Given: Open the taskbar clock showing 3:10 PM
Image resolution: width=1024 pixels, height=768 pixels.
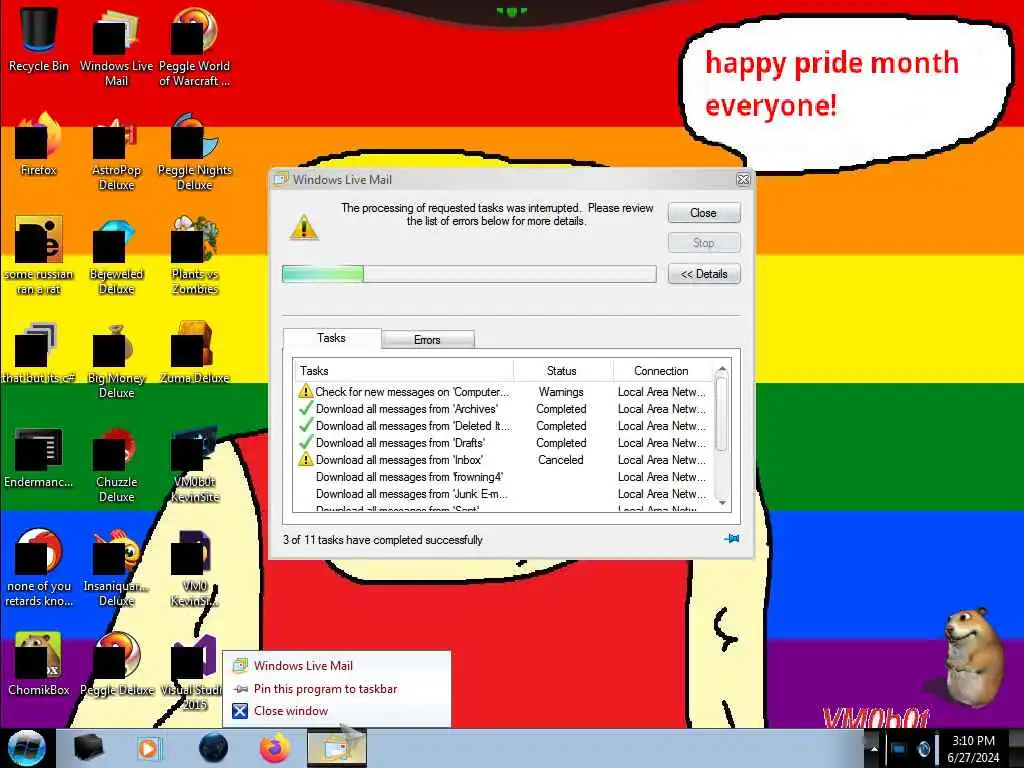Looking at the screenshot, I should (x=973, y=749).
